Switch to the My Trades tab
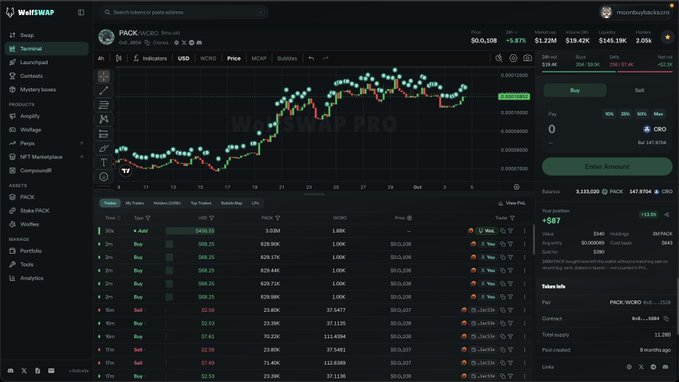The height and width of the screenshot is (382, 679). [135, 203]
